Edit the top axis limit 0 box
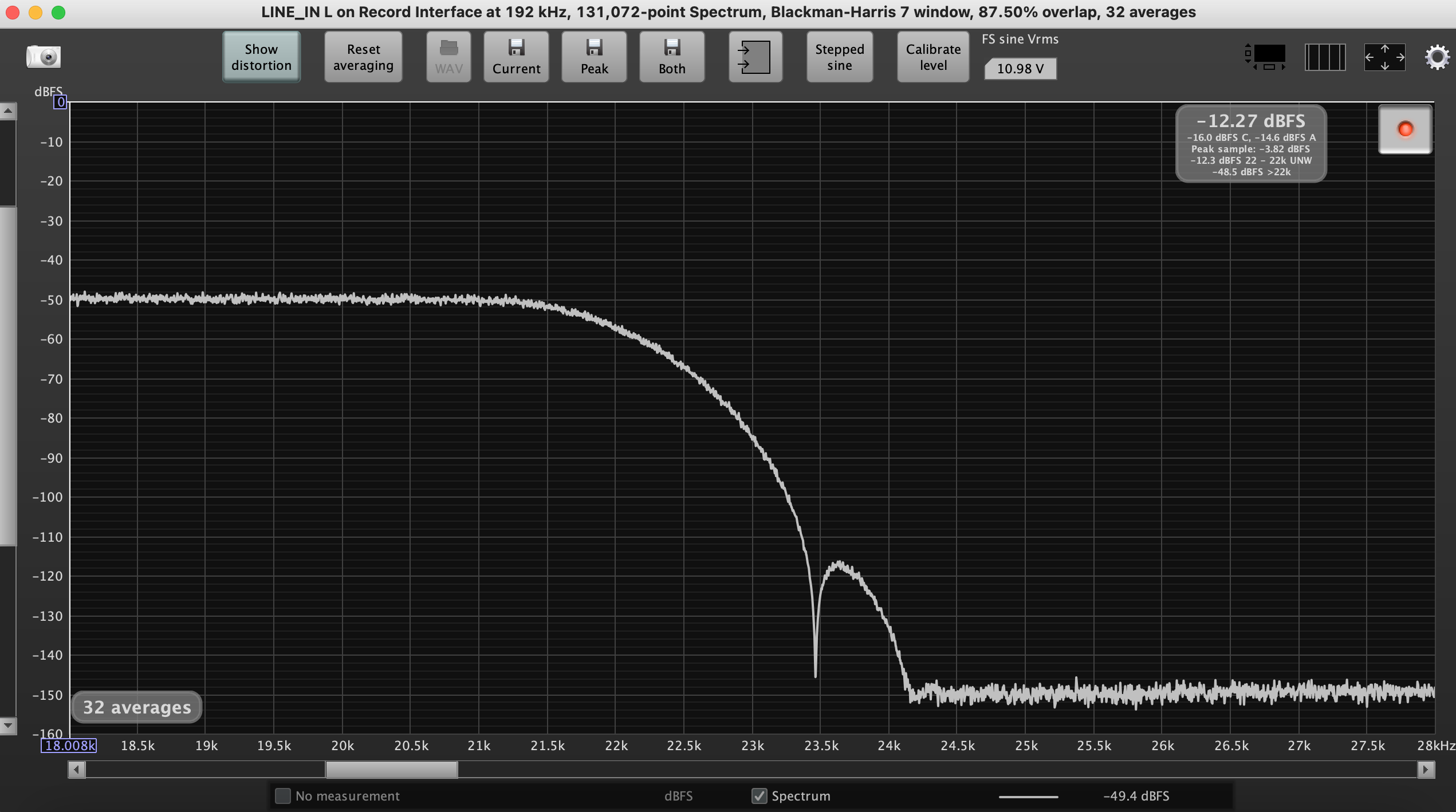This screenshot has height=812, width=1456. click(60, 102)
